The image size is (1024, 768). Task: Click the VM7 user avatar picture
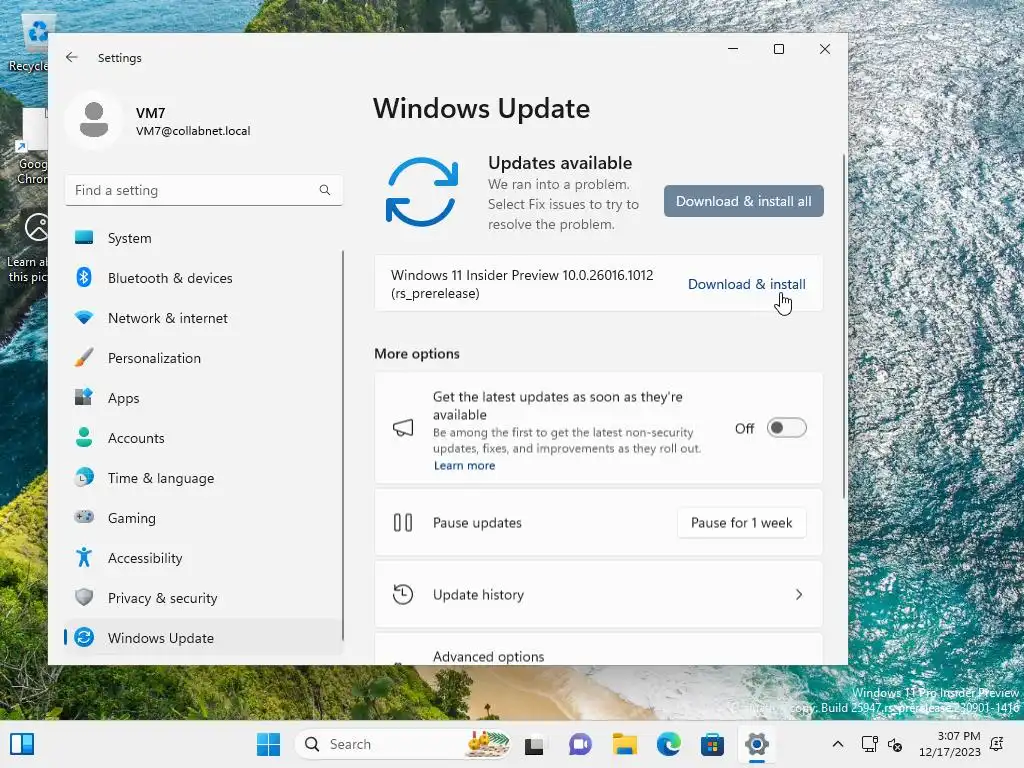coord(94,120)
